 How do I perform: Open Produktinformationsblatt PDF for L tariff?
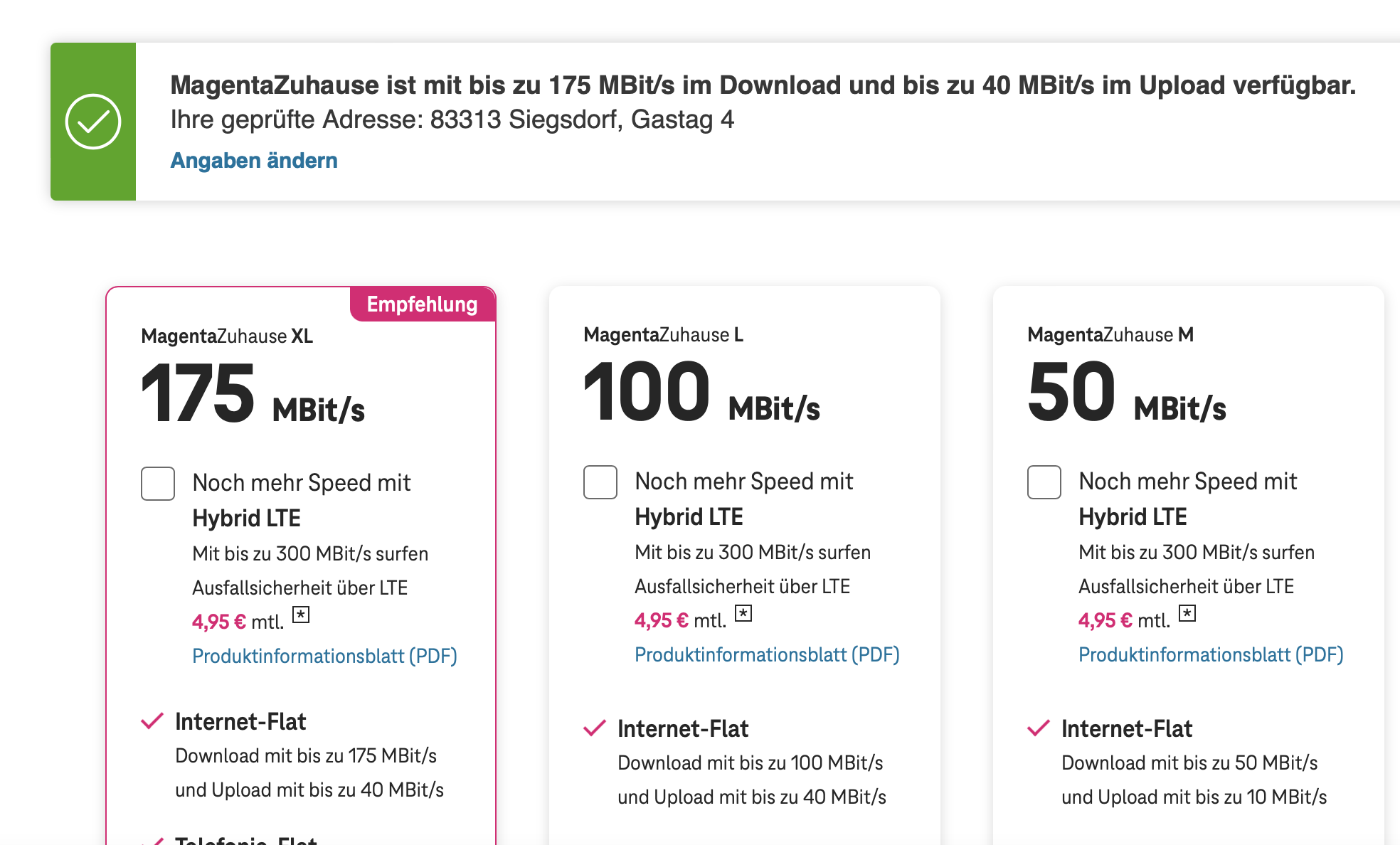[767, 654]
